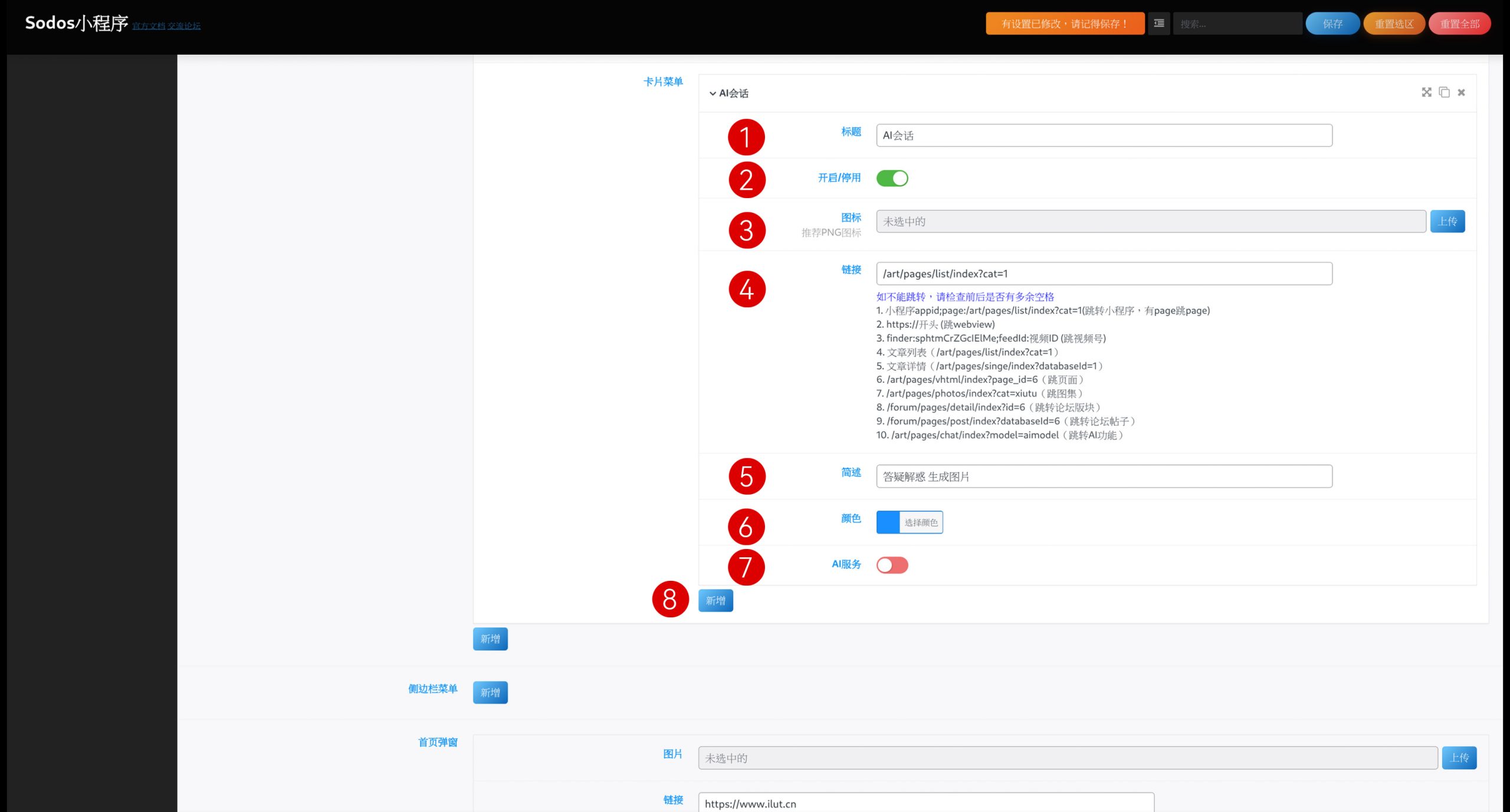The image size is (1510, 812).
Task: Toggle the 开启/停用 switch off
Action: coord(892,178)
